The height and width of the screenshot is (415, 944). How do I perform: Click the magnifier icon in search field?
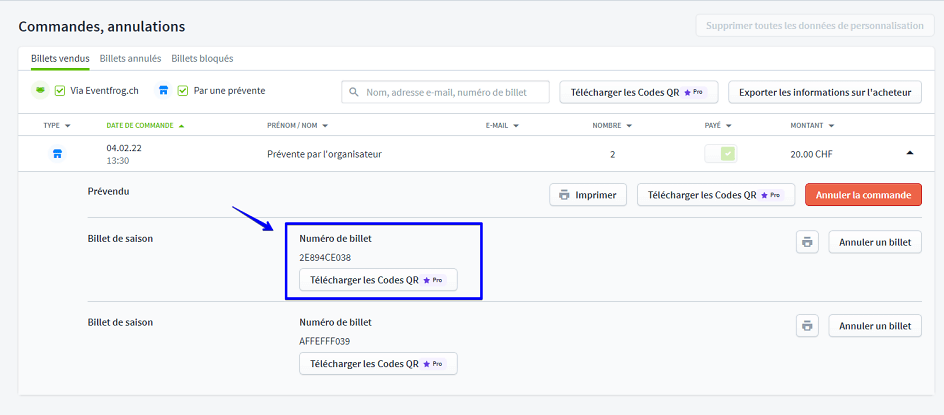[354, 92]
